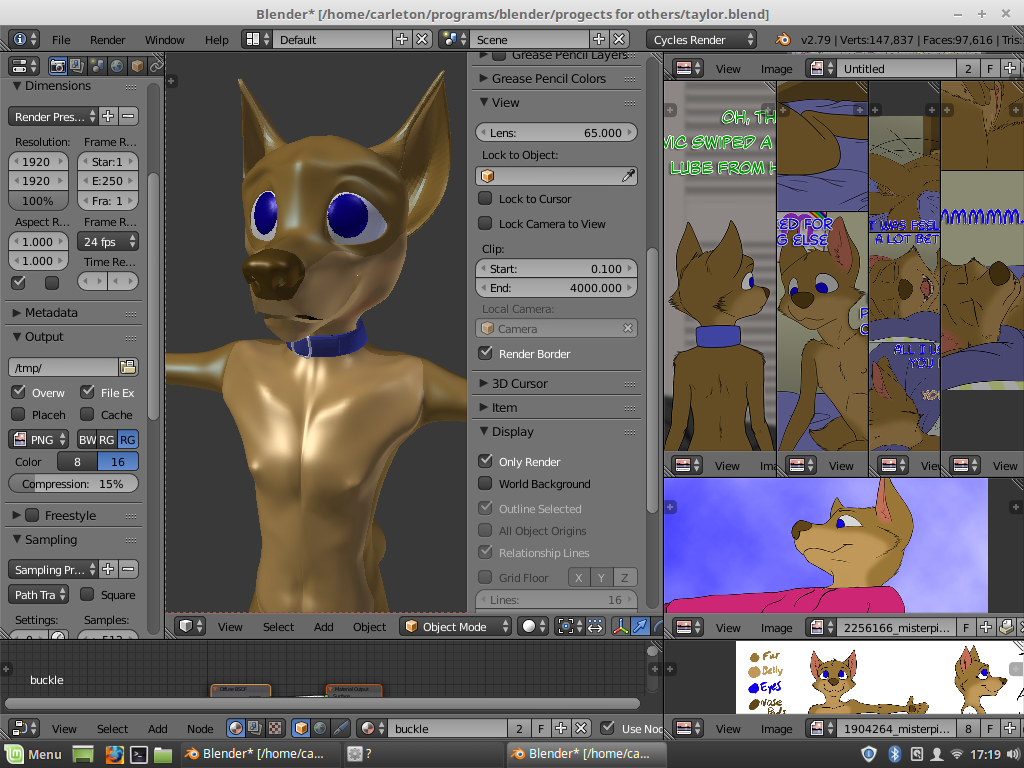This screenshot has width=1024, height=768.
Task: Click the plus icon beside the Default layout
Action: [x=402, y=39]
